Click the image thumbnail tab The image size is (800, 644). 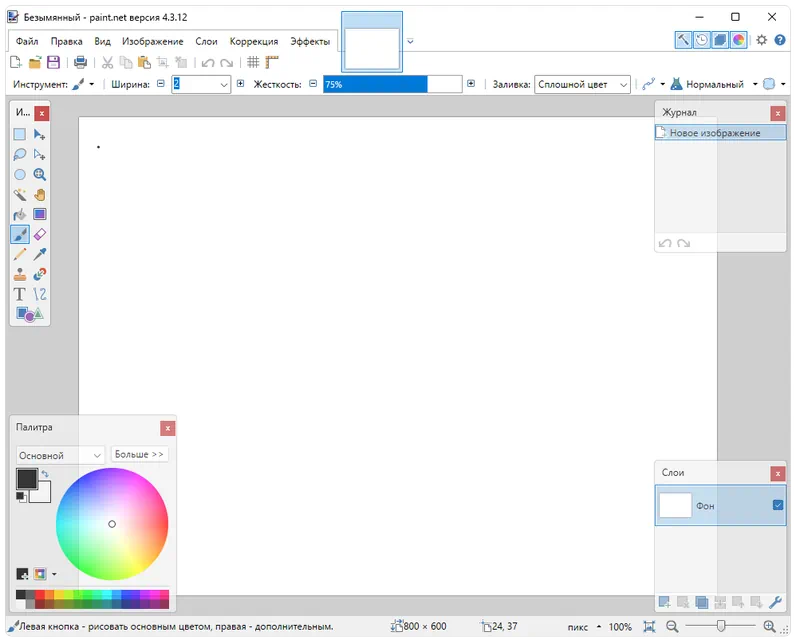372,42
